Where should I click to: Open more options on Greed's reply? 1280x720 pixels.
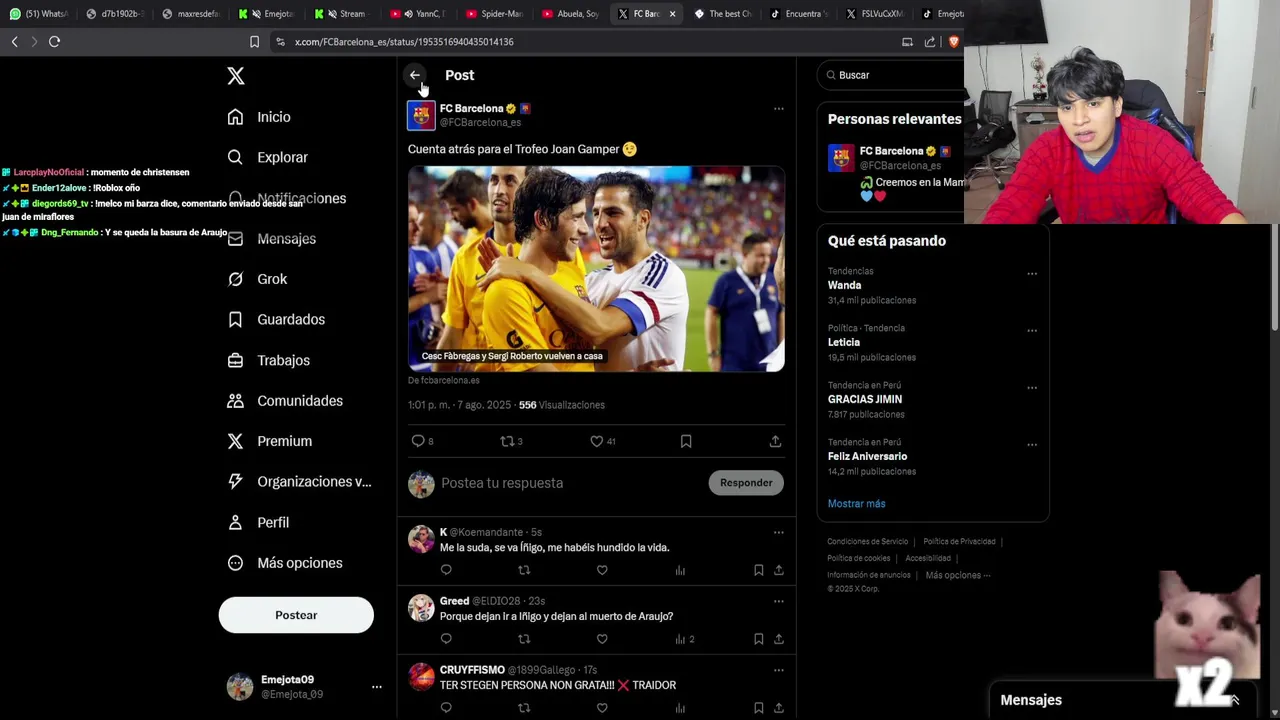[778, 602]
